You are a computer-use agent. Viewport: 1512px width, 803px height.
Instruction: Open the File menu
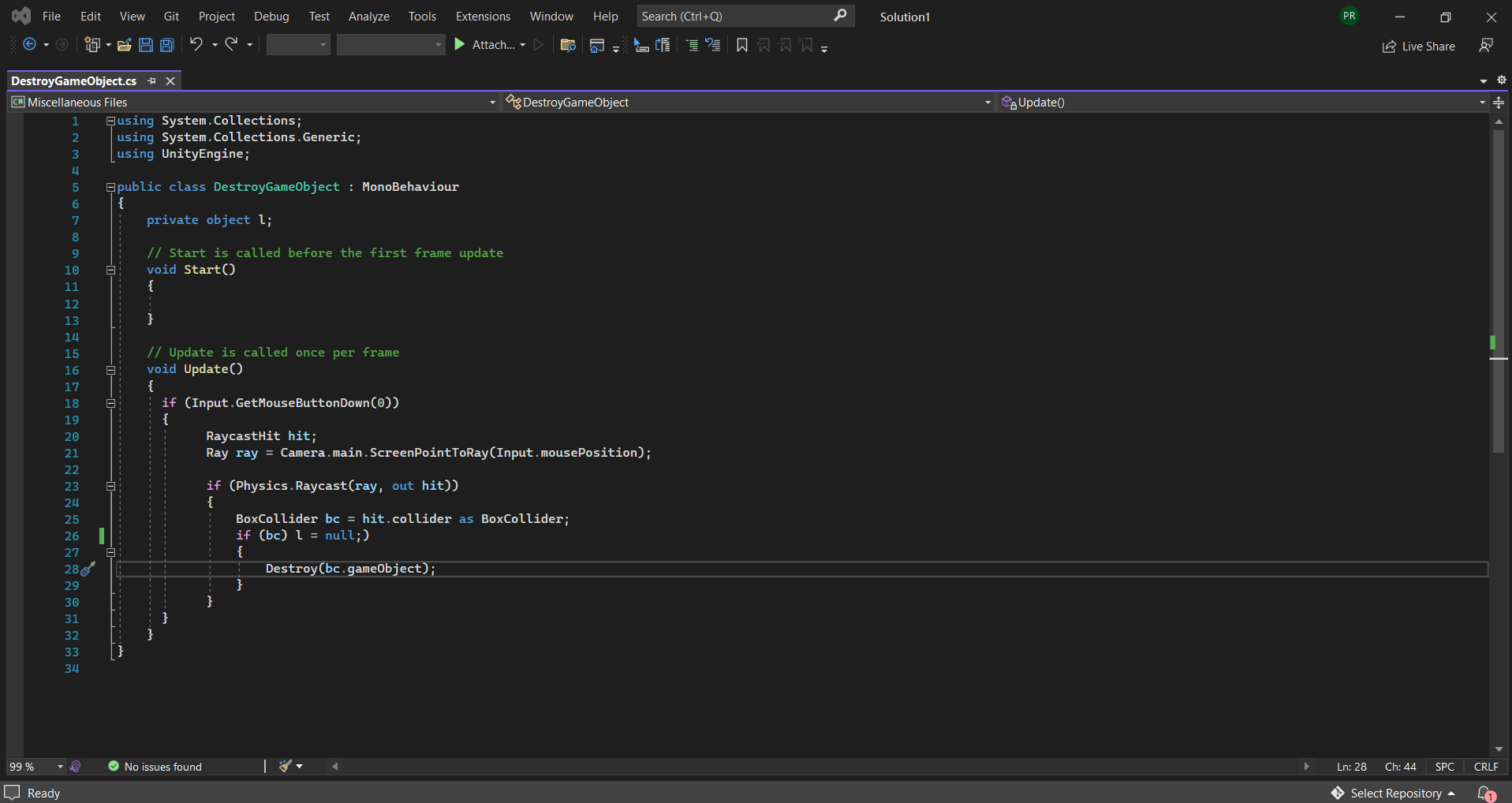pyautogui.click(x=51, y=16)
